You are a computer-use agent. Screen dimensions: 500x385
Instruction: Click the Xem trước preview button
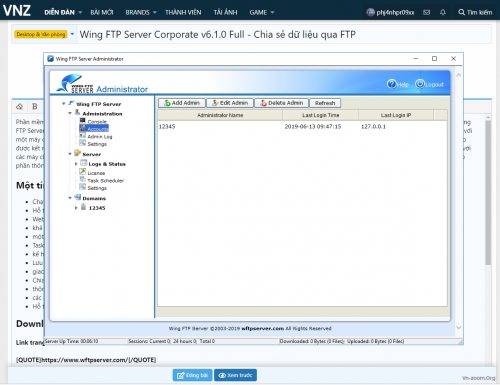235,375
